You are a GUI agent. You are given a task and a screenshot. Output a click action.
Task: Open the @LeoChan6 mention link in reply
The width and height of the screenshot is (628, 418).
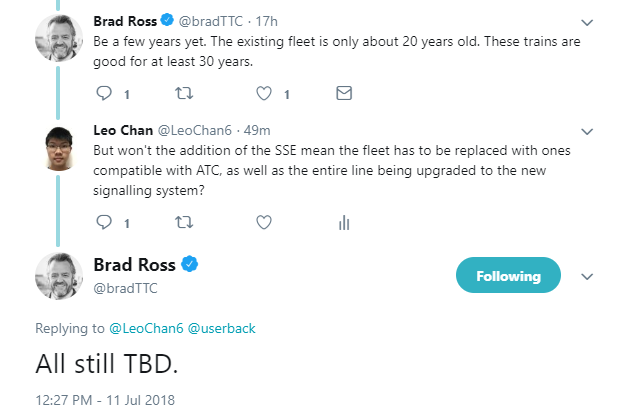tap(143, 328)
